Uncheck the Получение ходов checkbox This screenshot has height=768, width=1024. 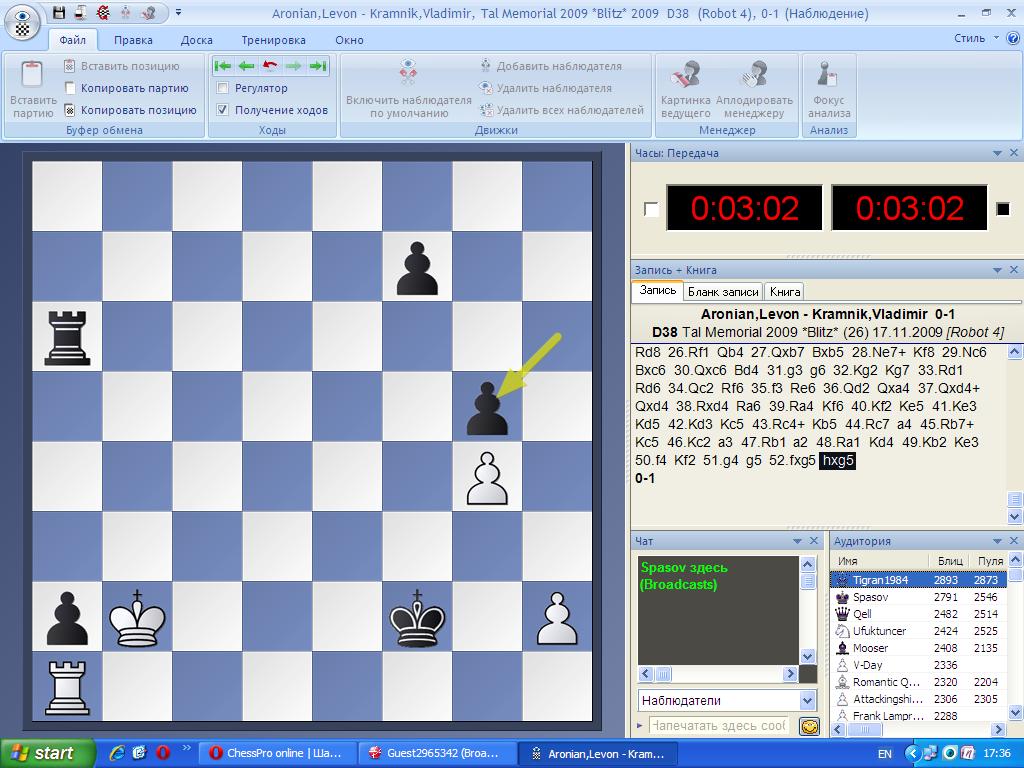click(x=224, y=110)
